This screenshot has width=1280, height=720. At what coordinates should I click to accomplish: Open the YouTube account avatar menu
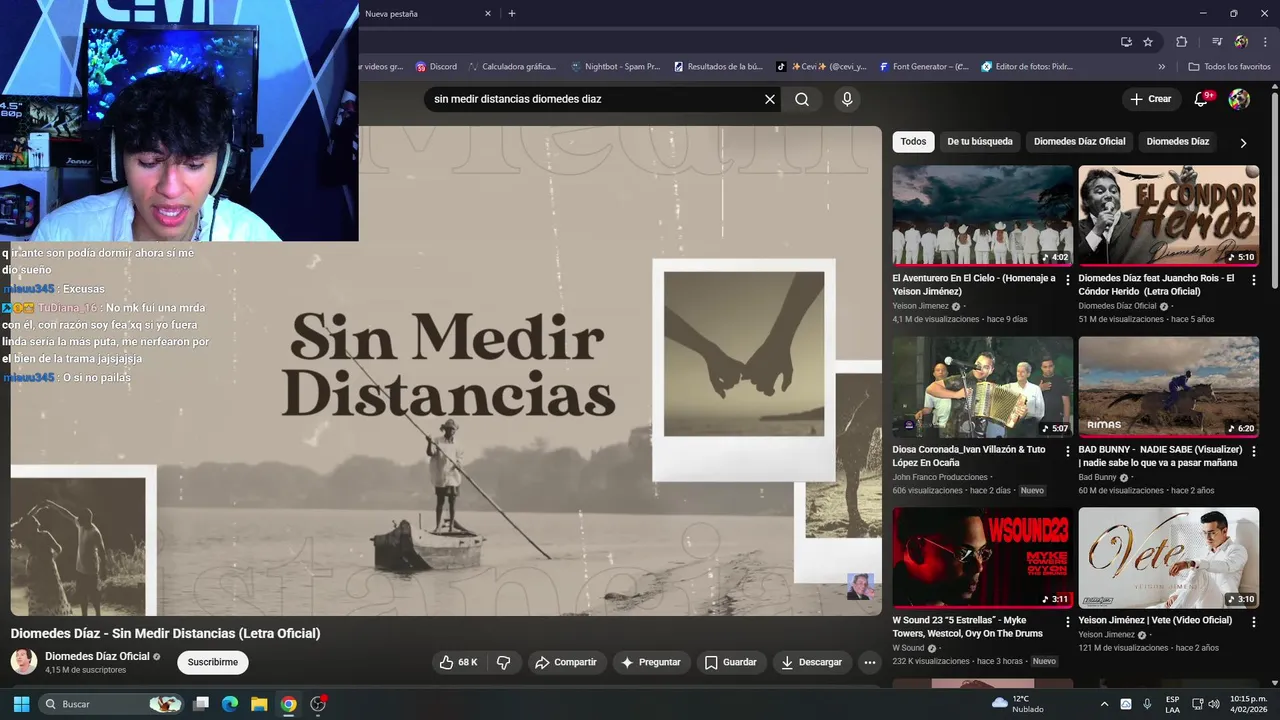click(1239, 99)
